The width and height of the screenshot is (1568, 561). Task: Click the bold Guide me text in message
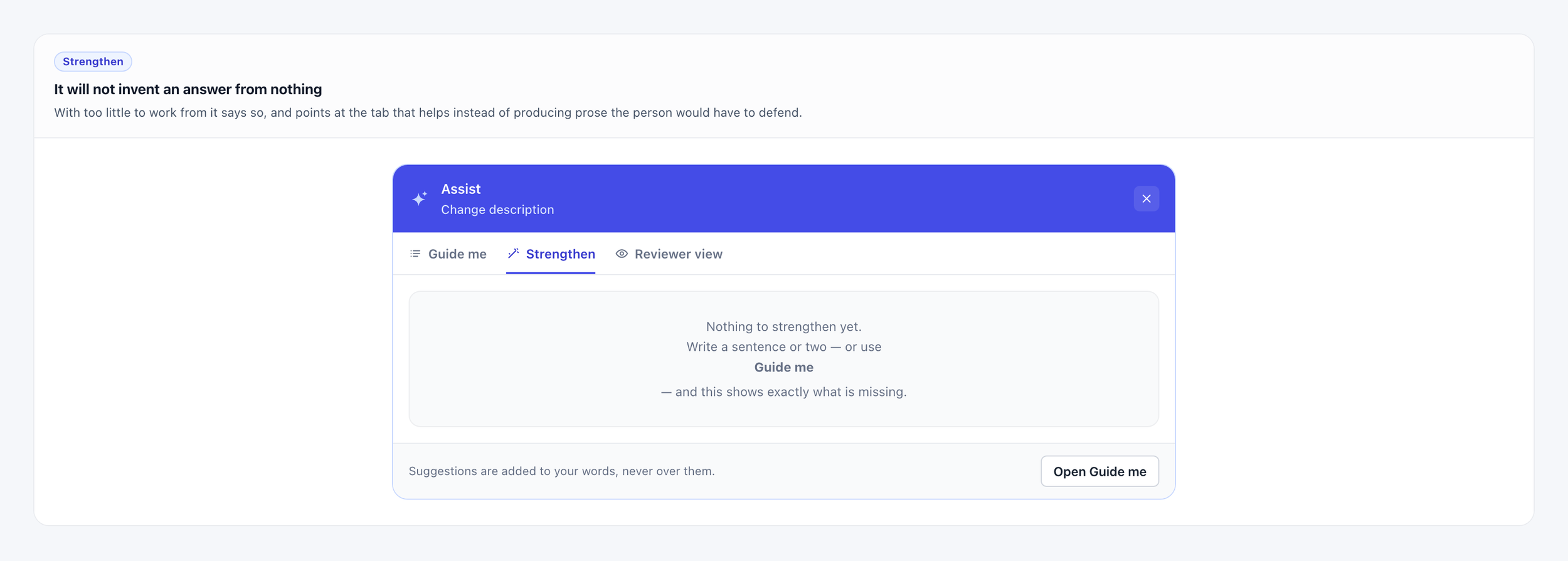783,368
